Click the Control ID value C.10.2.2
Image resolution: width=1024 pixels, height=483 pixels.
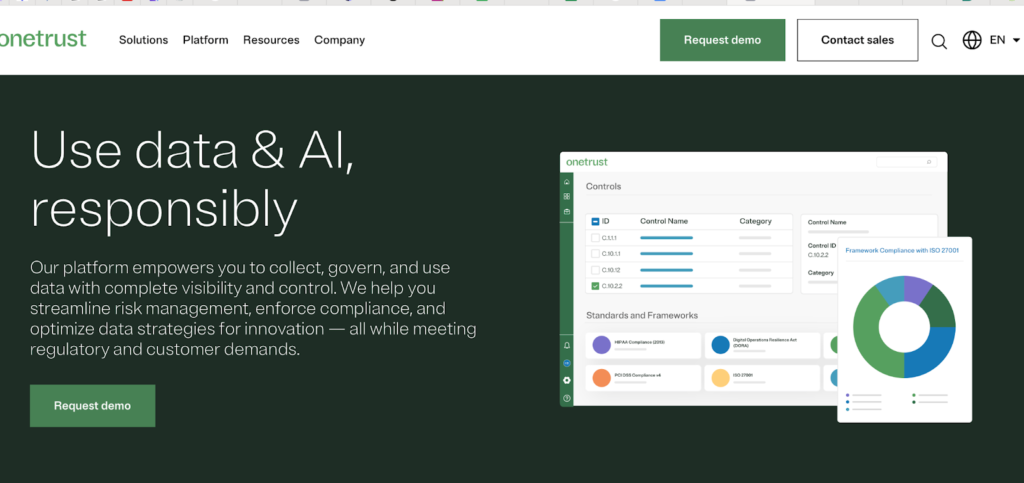coord(818,255)
